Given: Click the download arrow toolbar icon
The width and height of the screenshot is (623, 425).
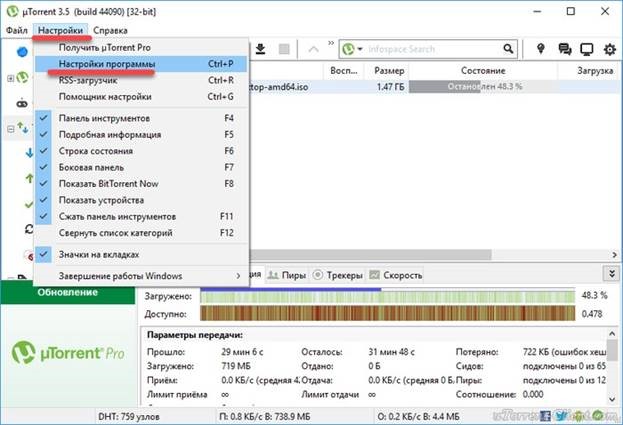Looking at the screenshot, I should point(260,49).
